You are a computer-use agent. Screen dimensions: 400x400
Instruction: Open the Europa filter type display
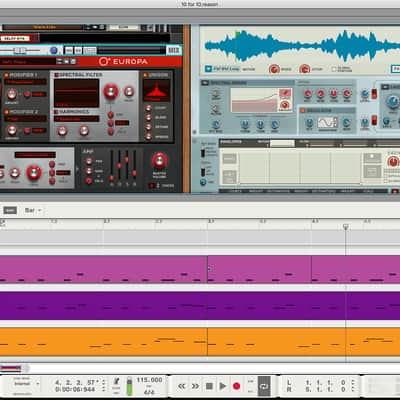[35, 155]
